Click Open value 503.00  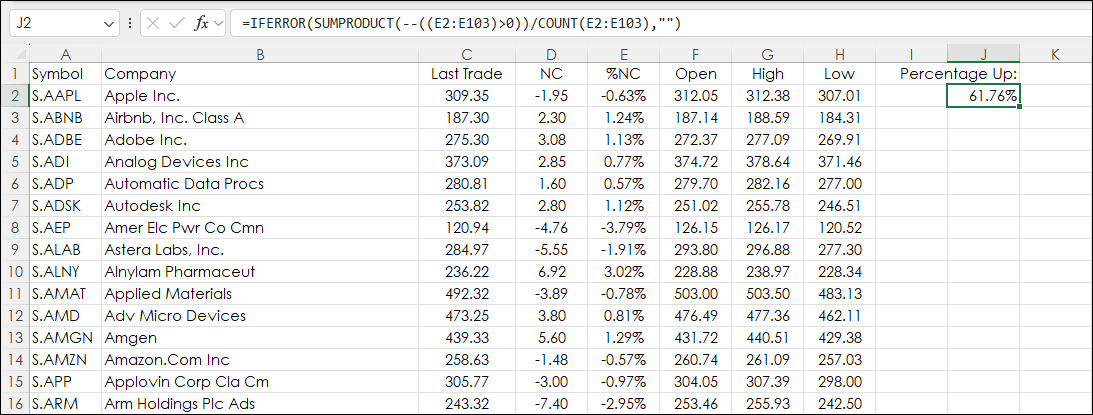[696, 294]
